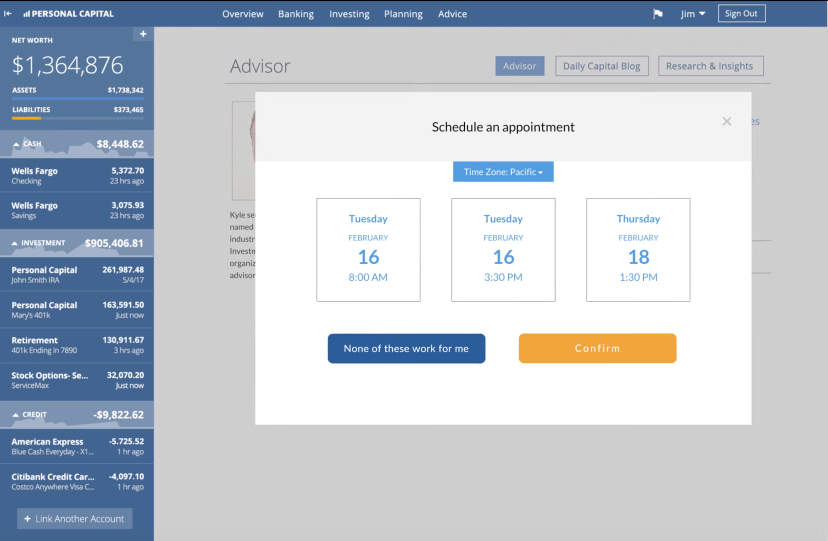Open the flag notifications icon

coord(657,14)
